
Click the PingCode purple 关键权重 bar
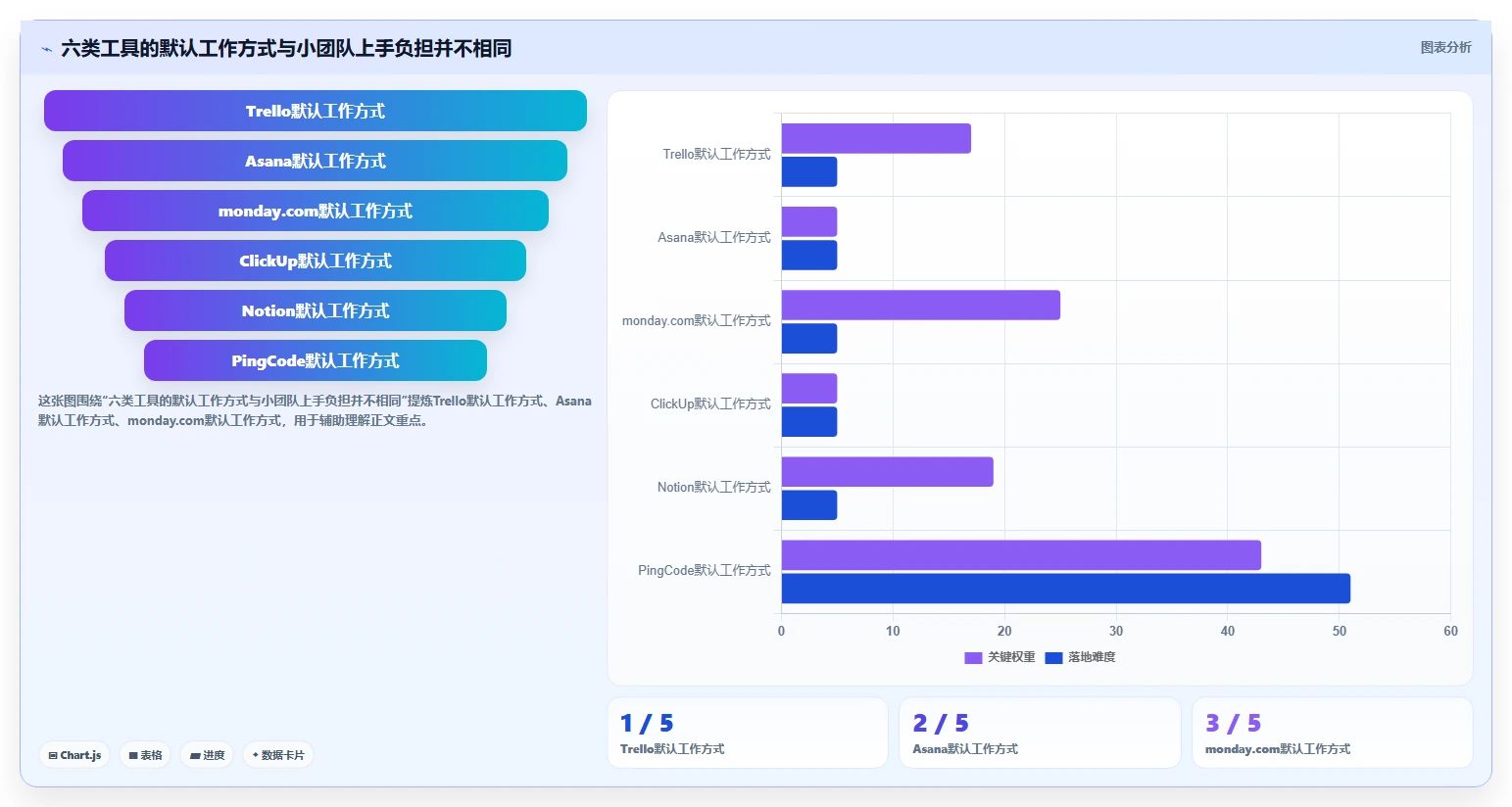(x=1021, y=554)
